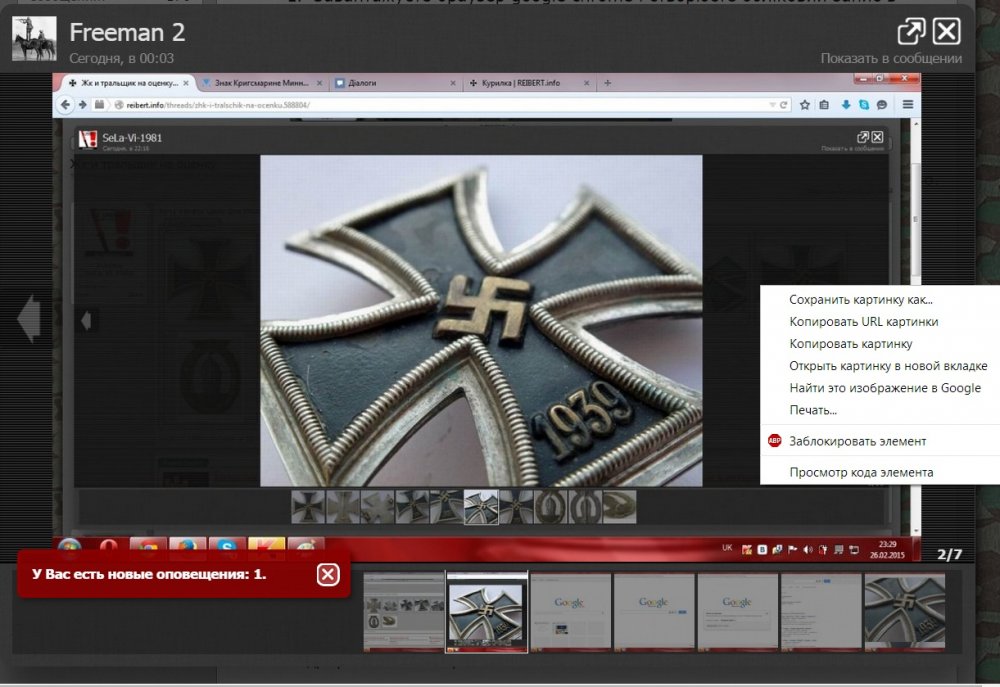Open Freeman 2 profile name link

click(x=127, y=32)
